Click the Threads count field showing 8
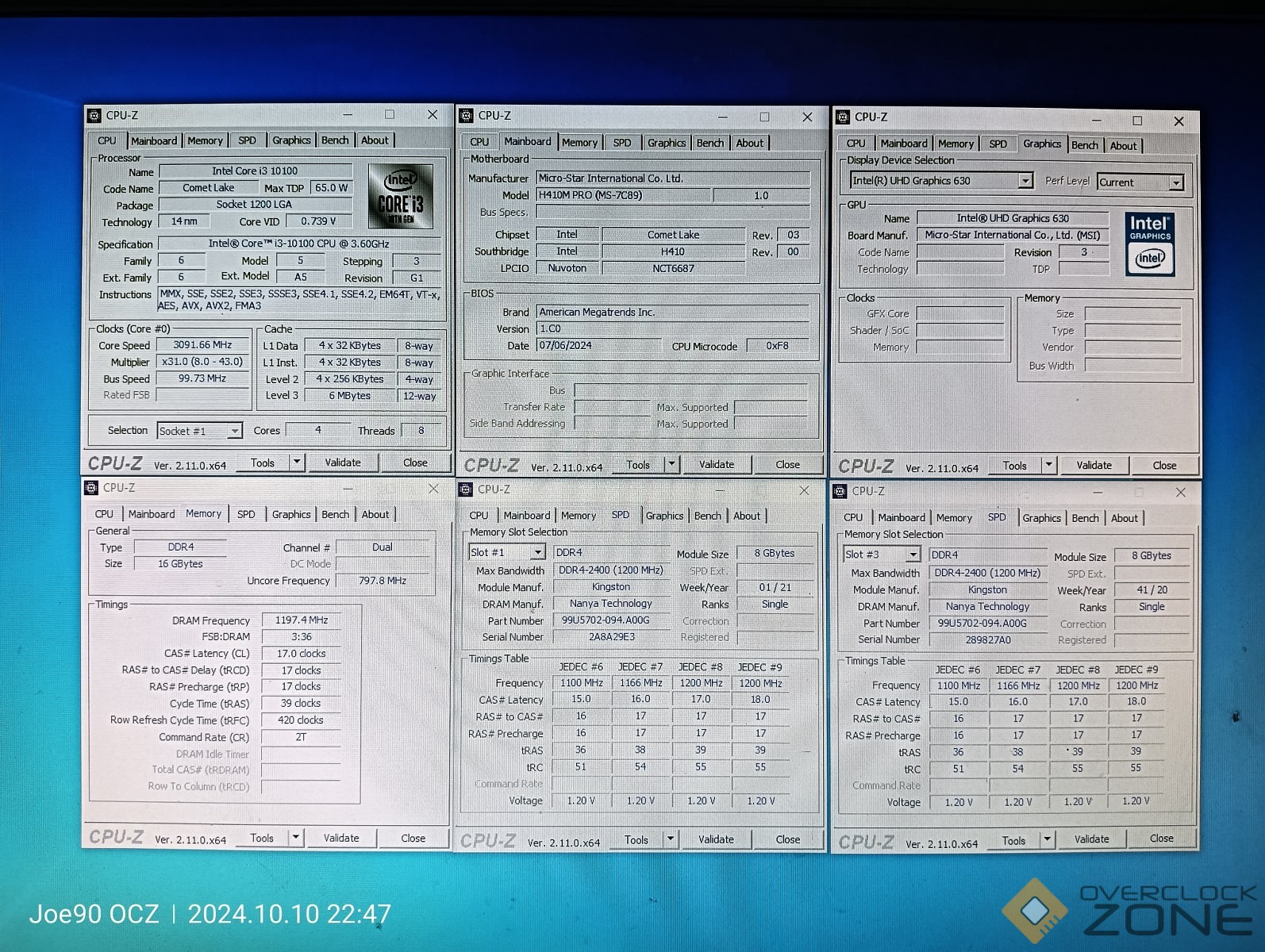 (x=421, y=430)
